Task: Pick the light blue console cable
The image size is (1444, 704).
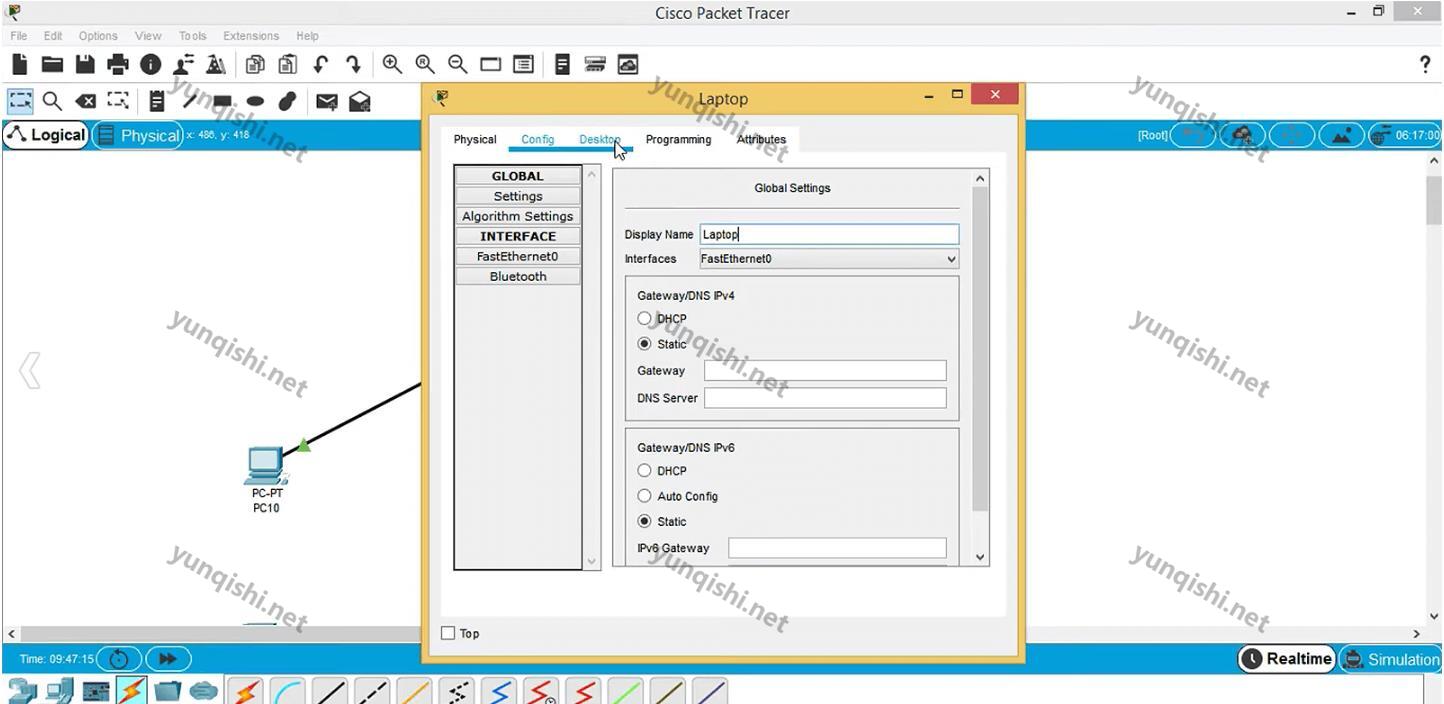Action: pos(287,691)
